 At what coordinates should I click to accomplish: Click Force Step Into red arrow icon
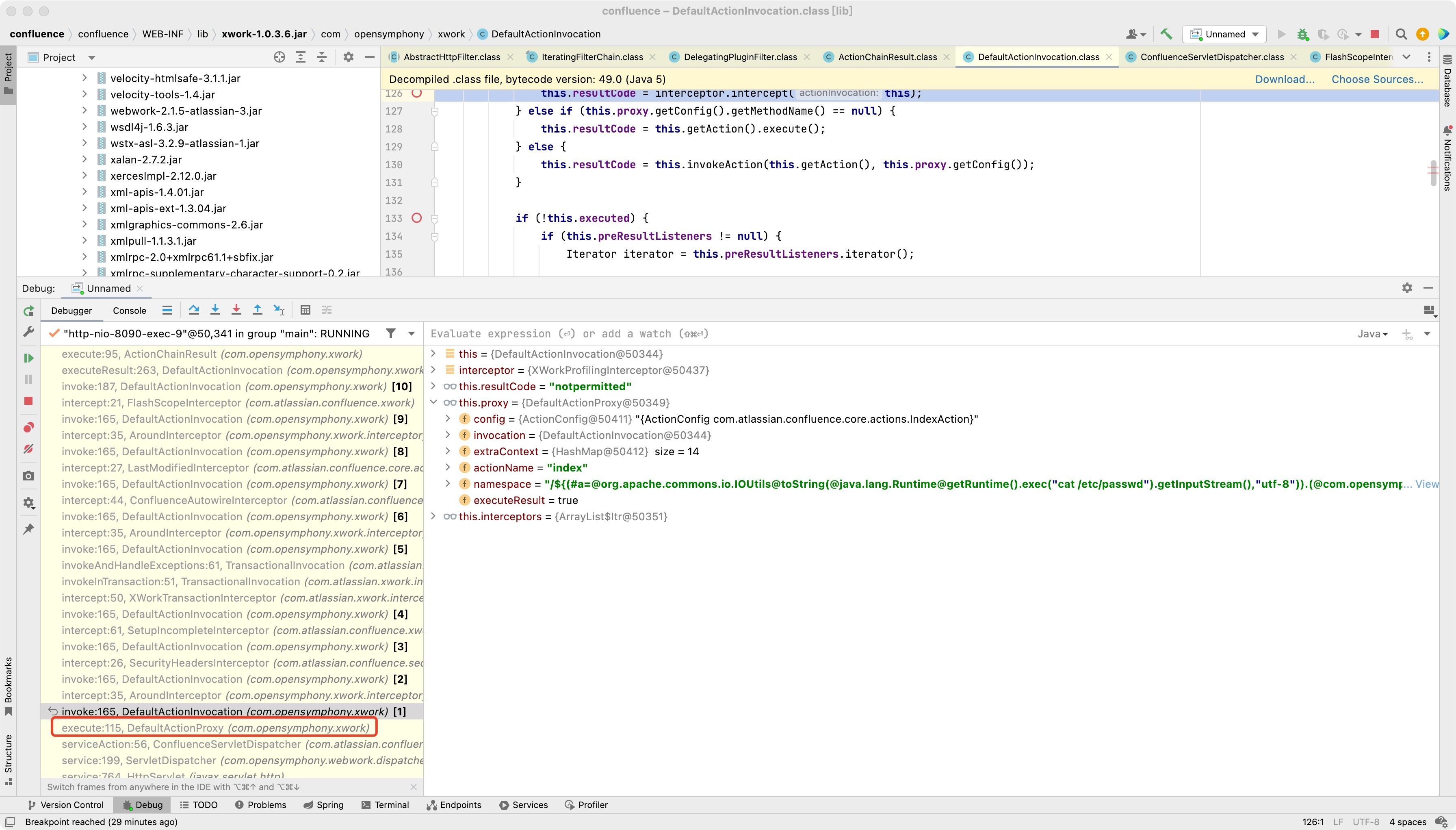click(x=236, y=310)
